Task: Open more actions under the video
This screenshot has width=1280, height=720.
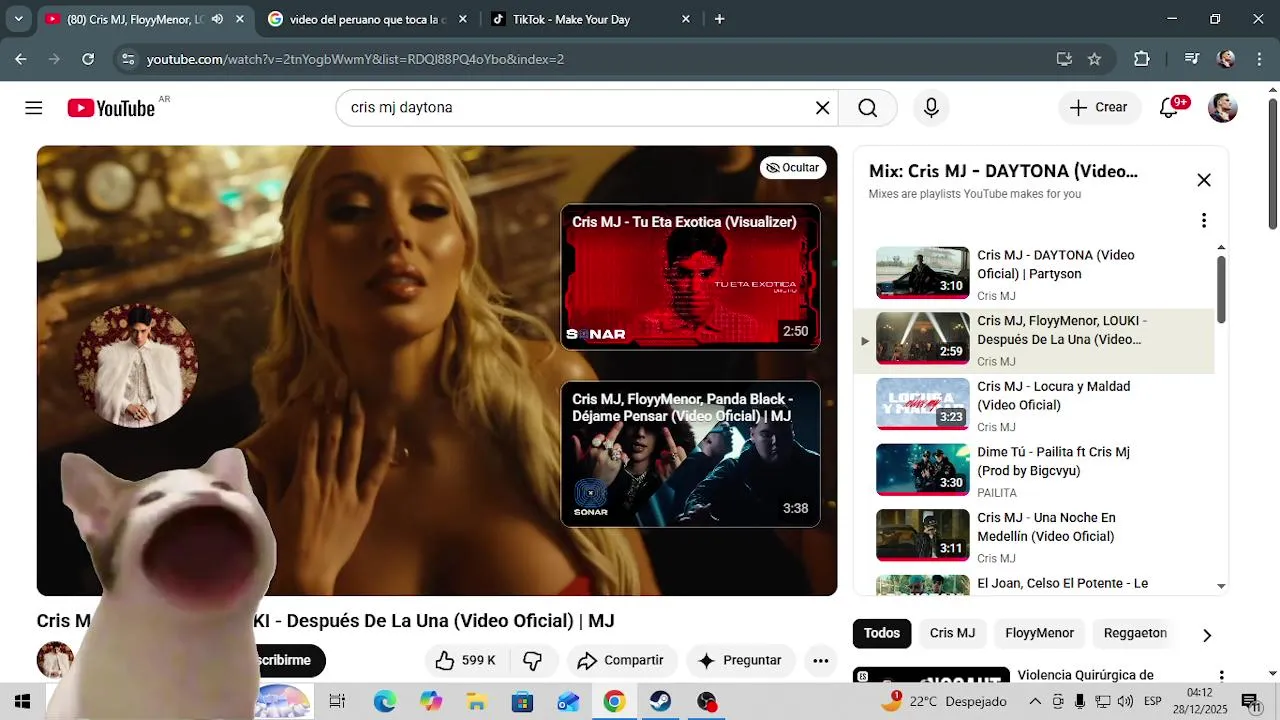Action: 820,660
